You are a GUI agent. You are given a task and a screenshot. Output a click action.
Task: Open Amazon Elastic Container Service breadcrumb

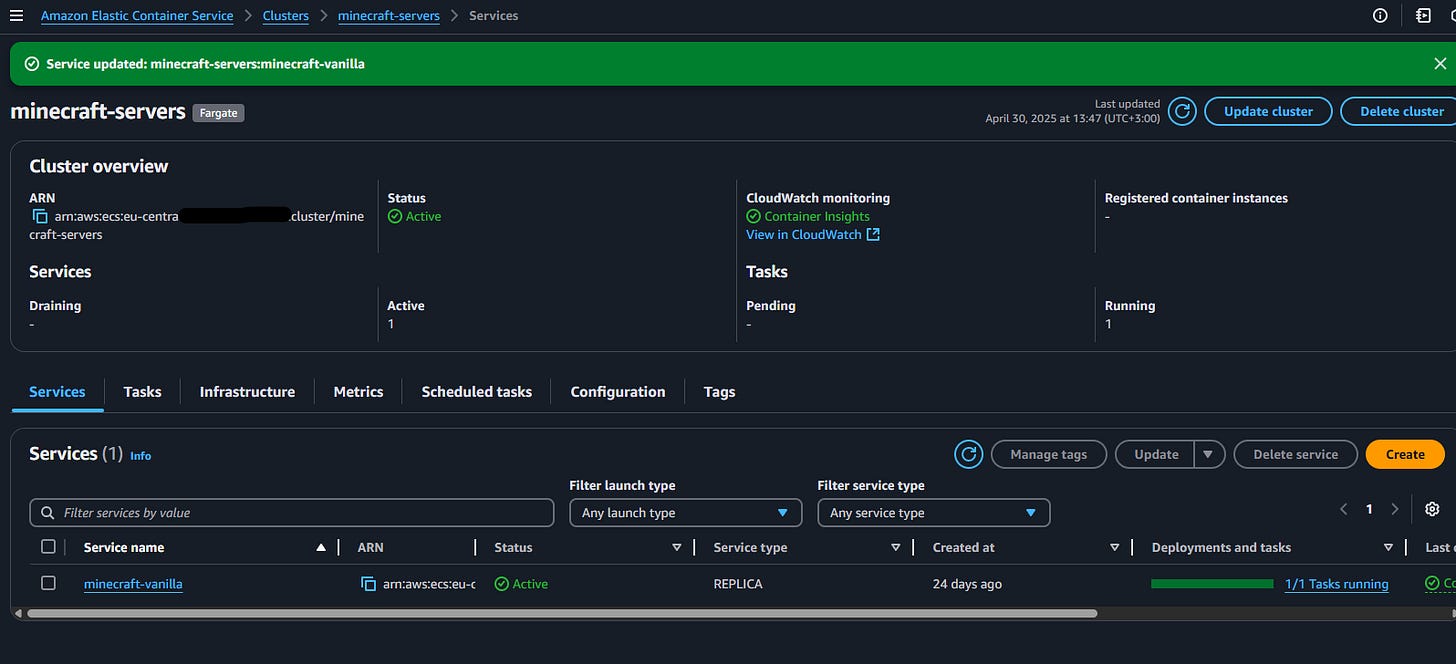137,16
